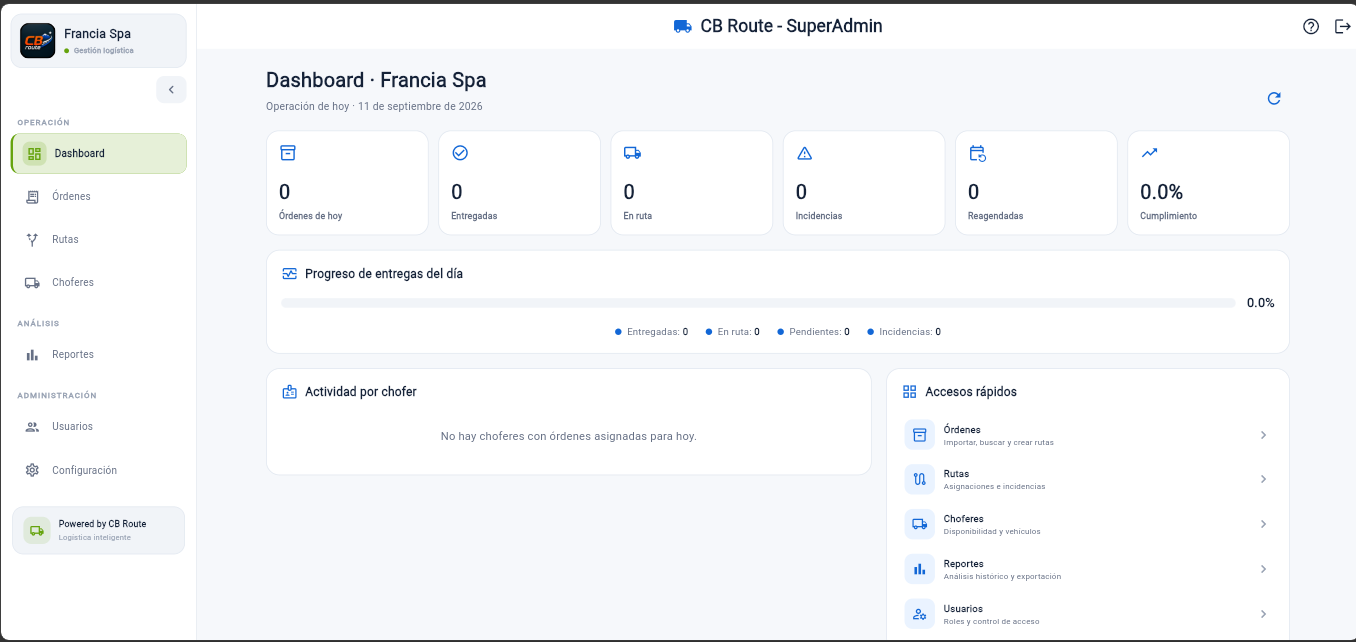Click the logout icon in the header

(1343, 26)
